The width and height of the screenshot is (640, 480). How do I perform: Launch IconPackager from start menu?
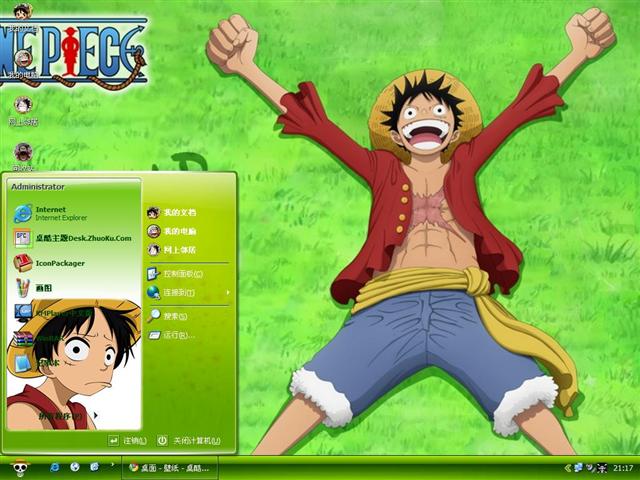[x=50, y=263]
